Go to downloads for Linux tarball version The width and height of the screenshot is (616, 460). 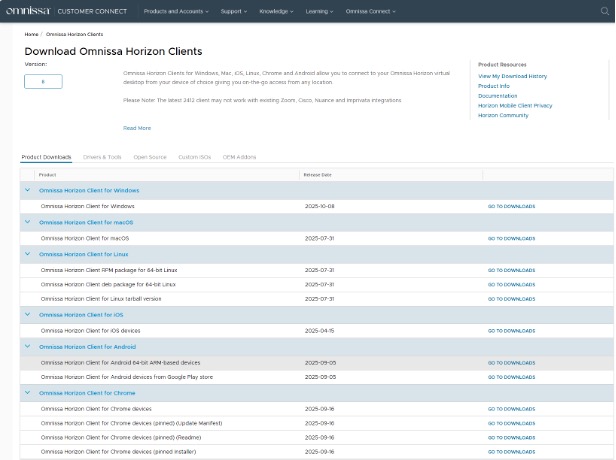point(511,299)
